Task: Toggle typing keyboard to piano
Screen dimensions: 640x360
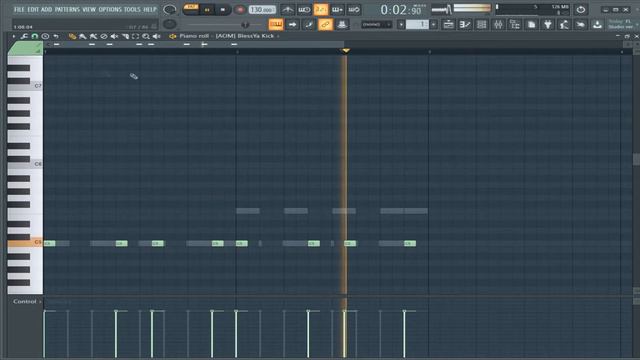Action: (x=276, y=24)
